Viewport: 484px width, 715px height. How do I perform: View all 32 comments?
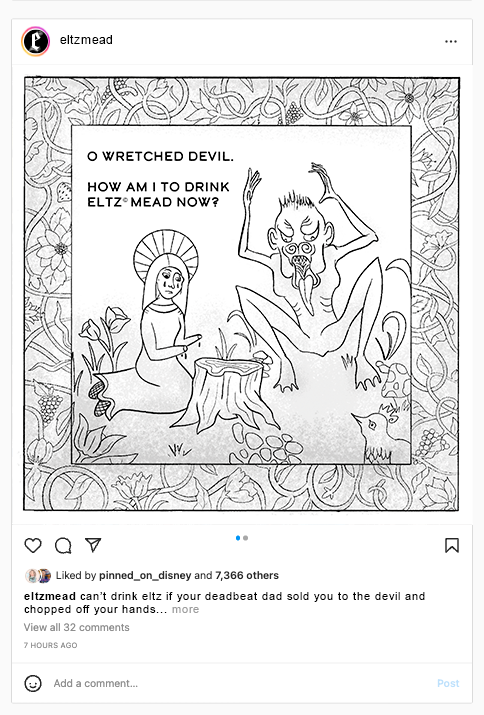pos(77,627)
